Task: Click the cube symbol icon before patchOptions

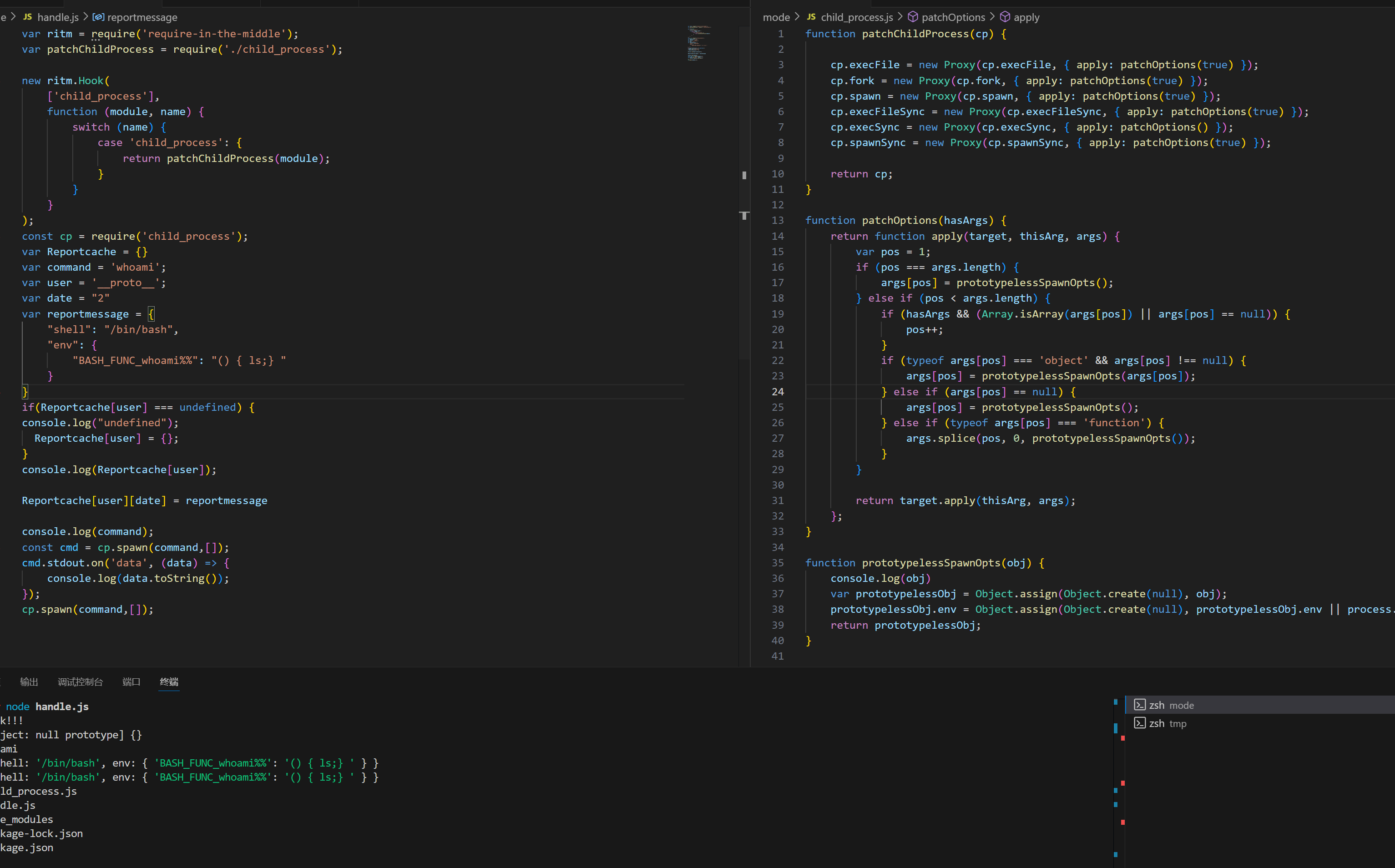Action: 913,17
